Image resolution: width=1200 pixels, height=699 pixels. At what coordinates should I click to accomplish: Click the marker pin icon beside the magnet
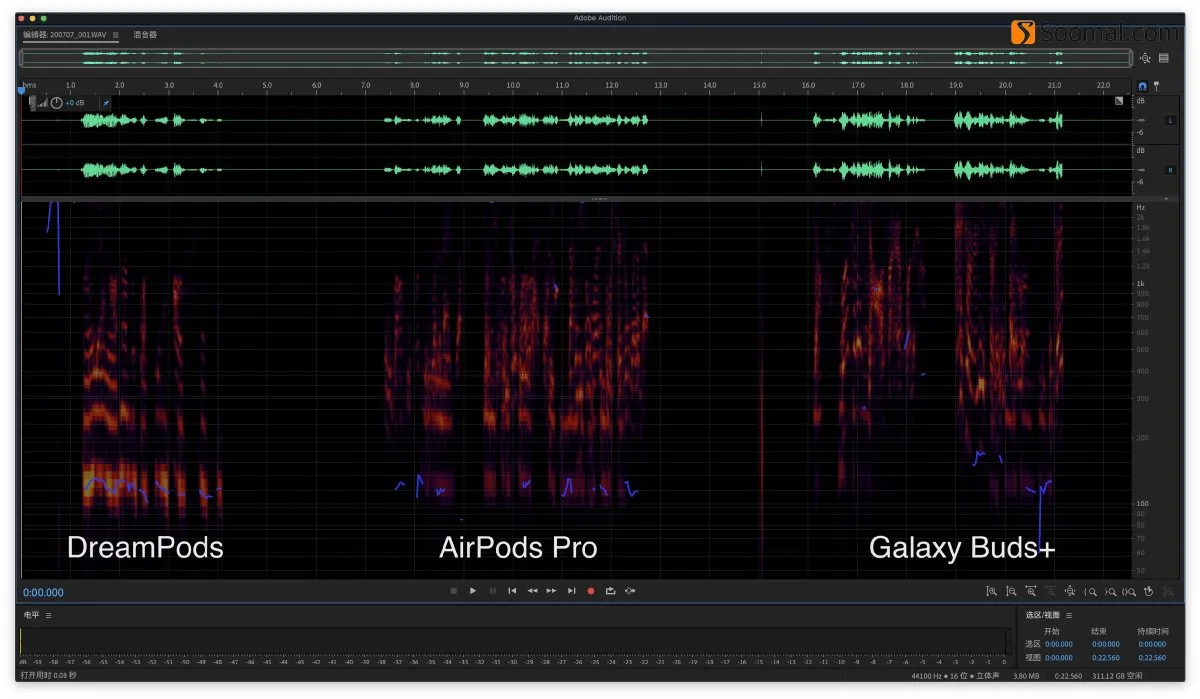click(x=1157, y=86)
